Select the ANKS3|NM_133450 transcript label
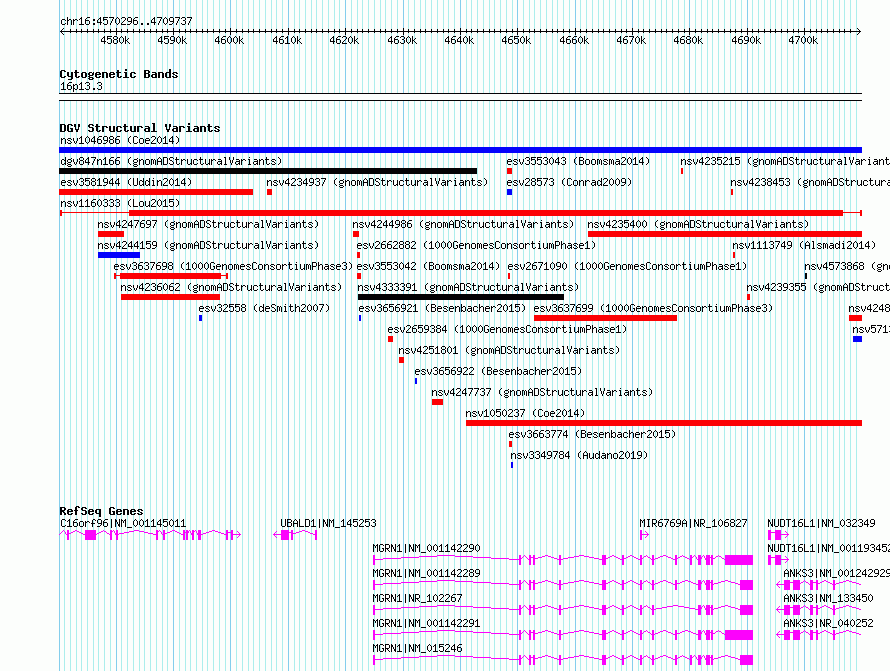 tap(828, 598)
